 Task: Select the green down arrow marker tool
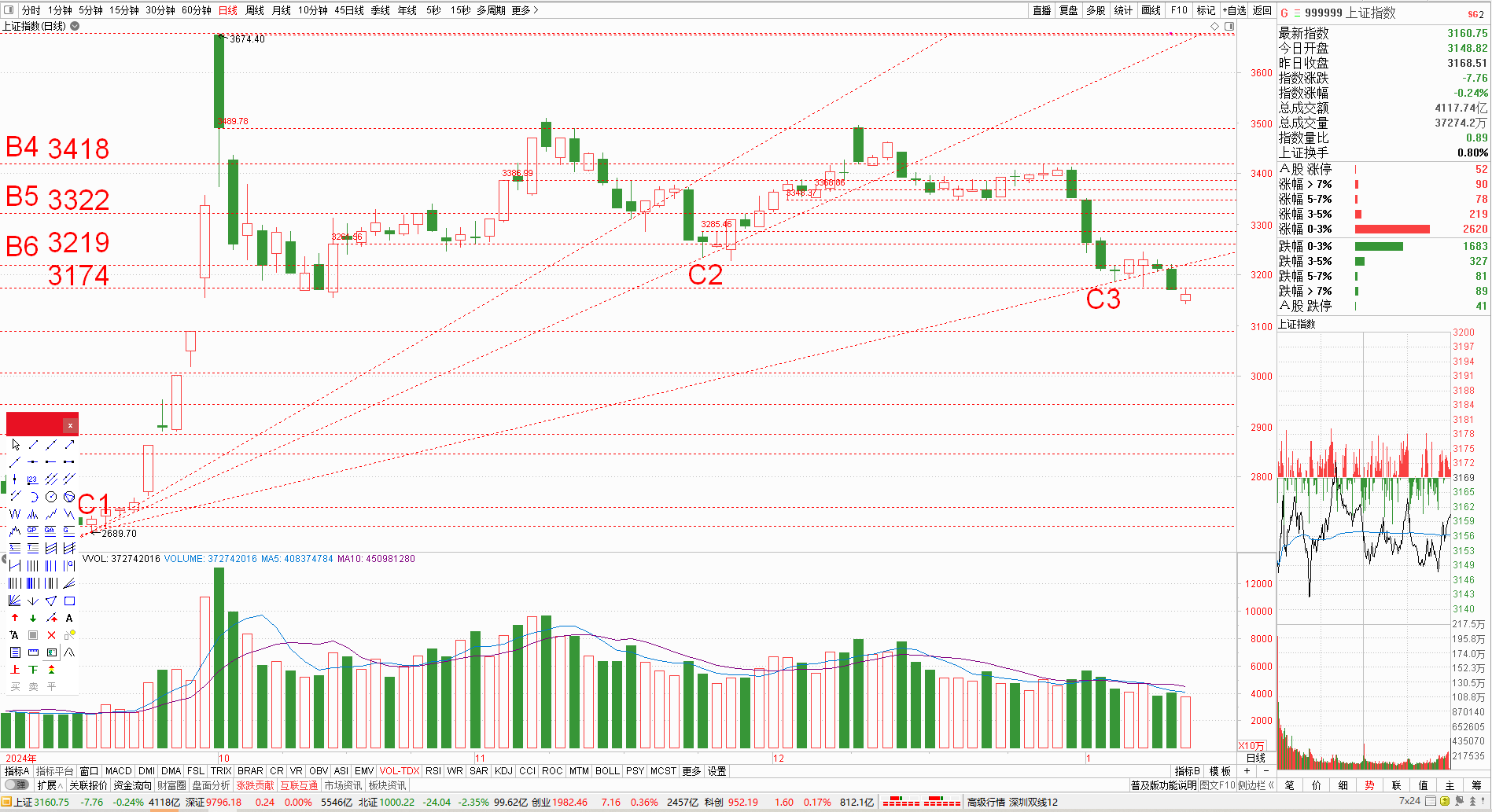[33, 619]
